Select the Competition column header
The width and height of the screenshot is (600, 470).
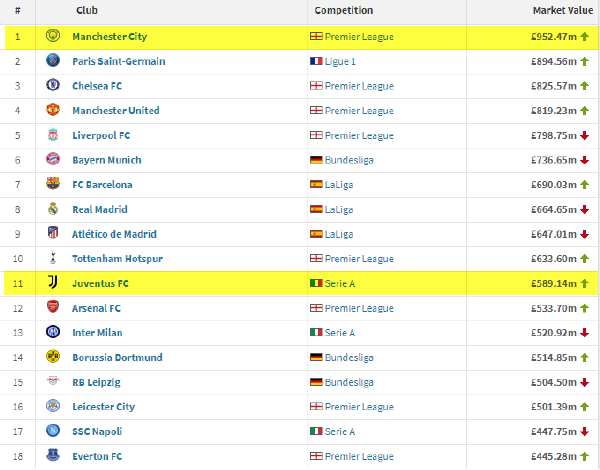point(344,10)
